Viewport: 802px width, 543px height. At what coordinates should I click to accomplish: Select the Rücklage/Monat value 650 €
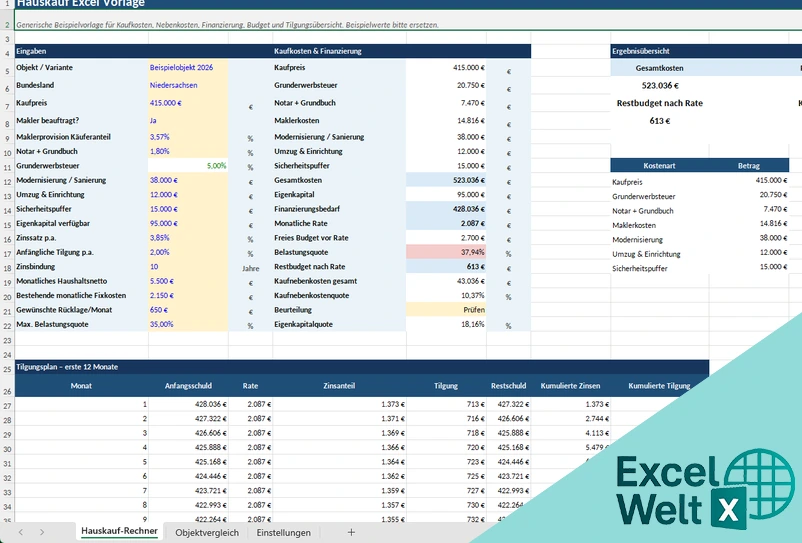(x=188, y=310)
